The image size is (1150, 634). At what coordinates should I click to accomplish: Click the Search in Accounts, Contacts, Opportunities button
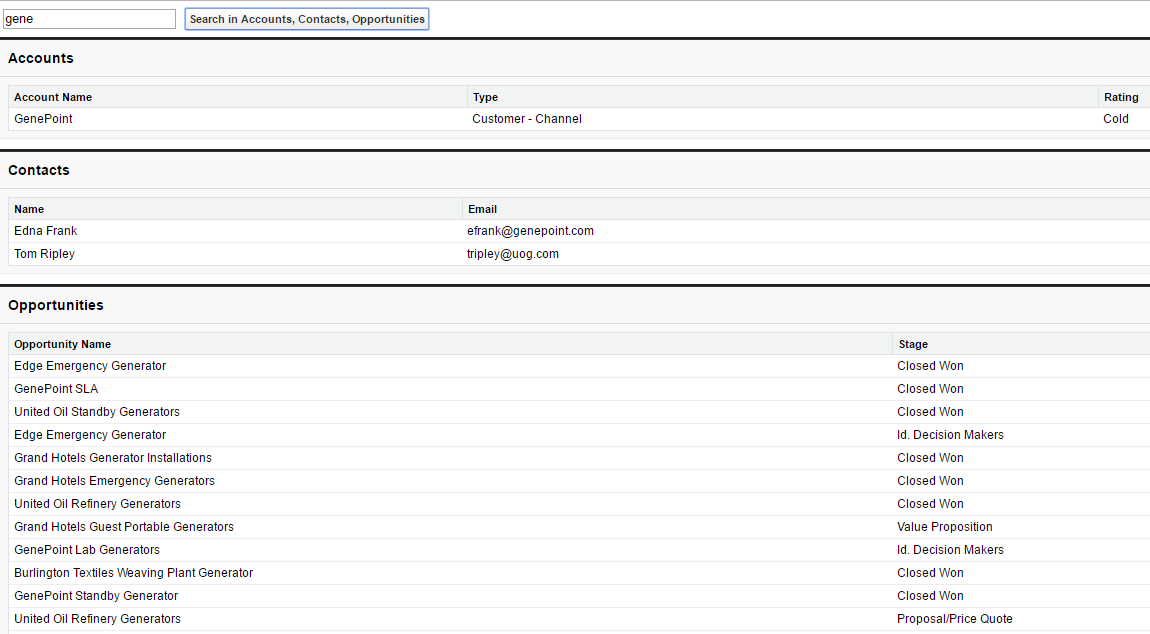click(x=306, y=18)
